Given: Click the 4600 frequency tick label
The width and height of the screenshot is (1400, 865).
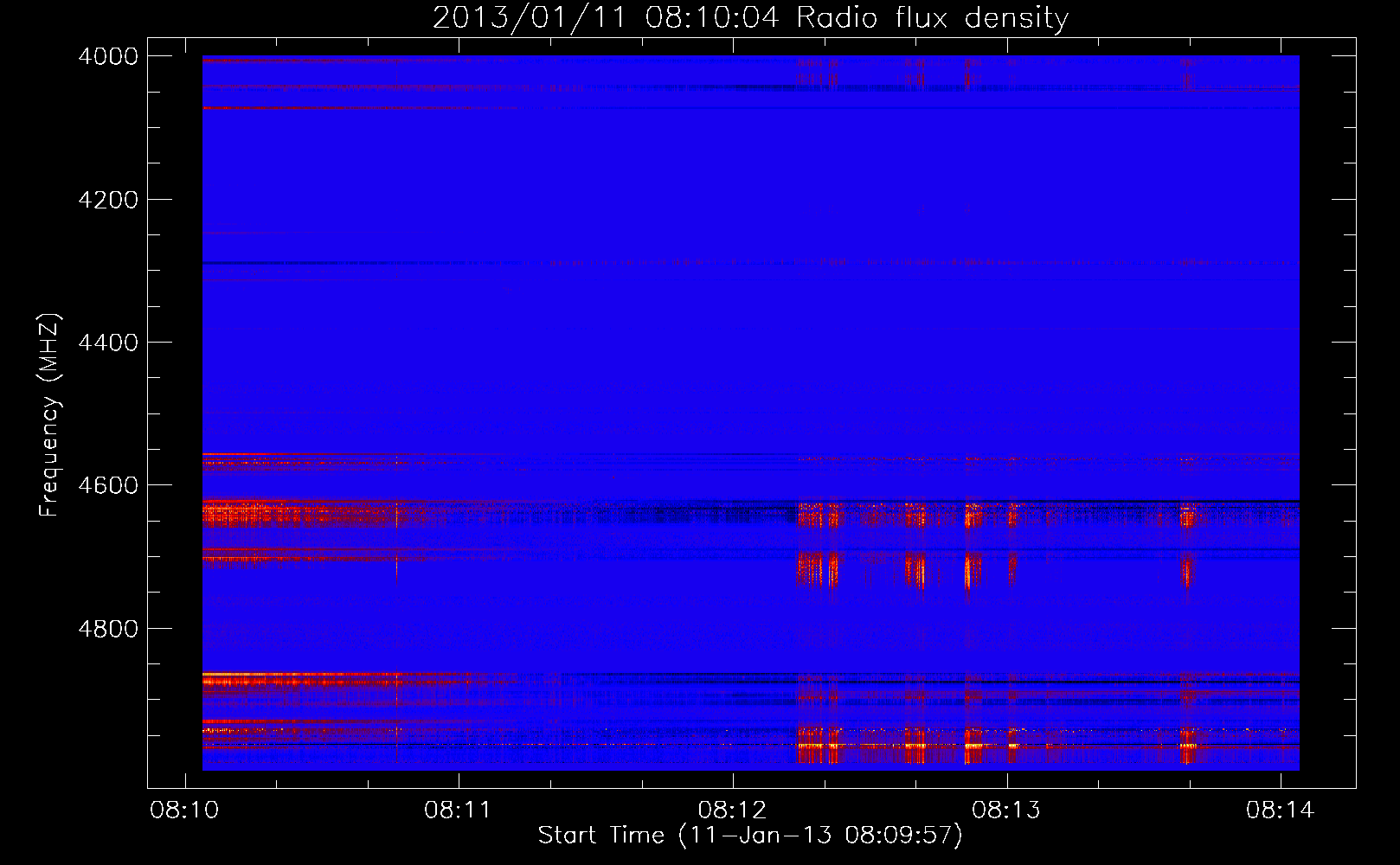Looking at the screenshot, I should coord(108,485).
